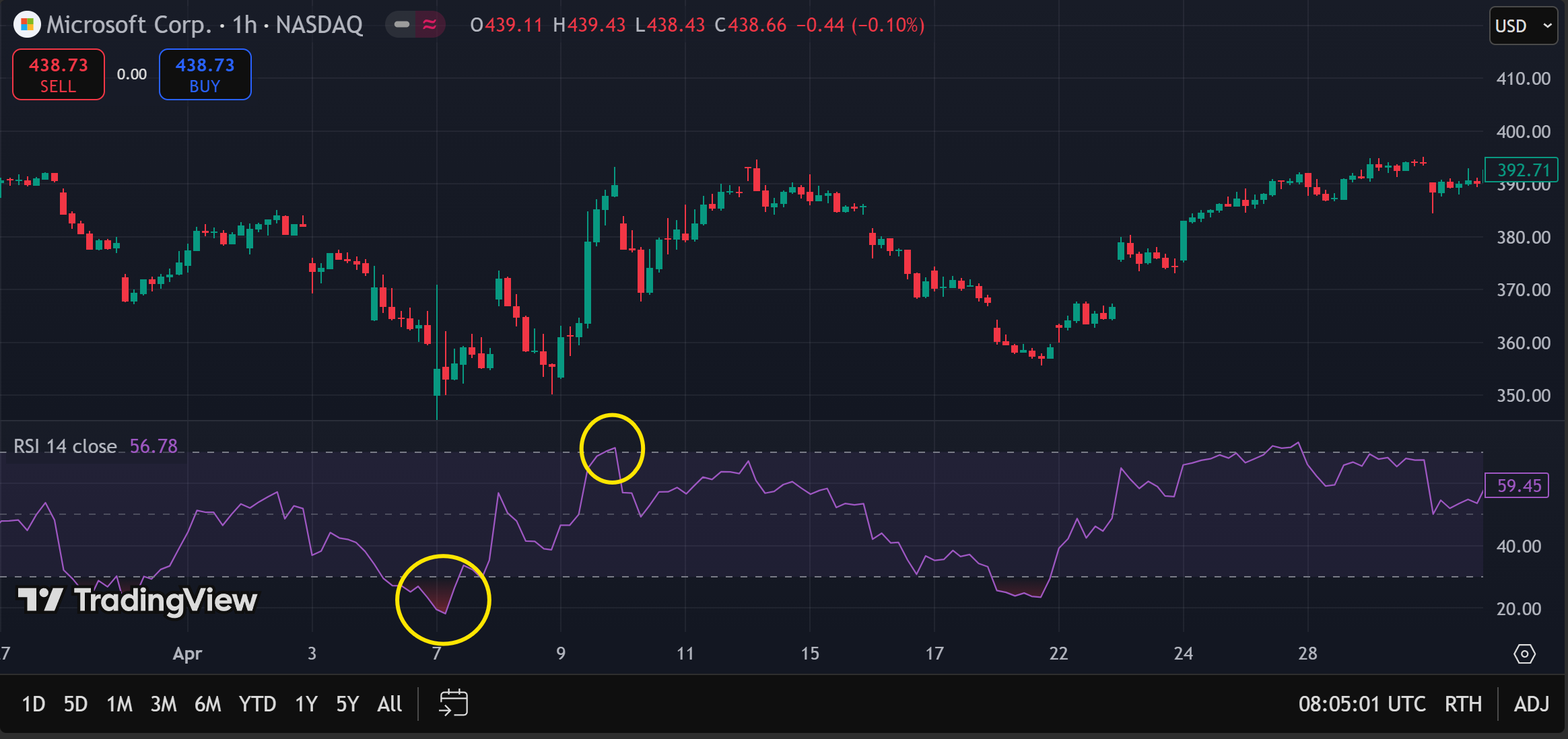The width and height of the screenshot is (1568, 739).
Task: Open the Microsoft Corp. symbol title
Action: point(129,25)
